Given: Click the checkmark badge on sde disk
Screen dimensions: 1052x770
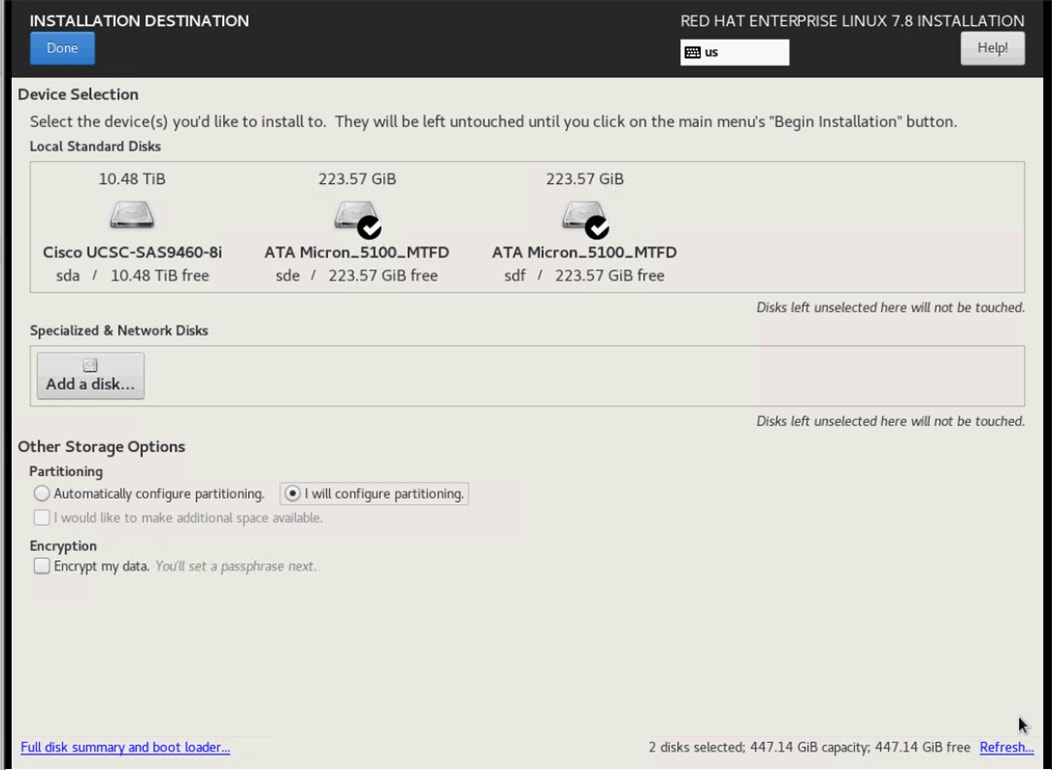Looking at the screenshot, I should [370, 228].
